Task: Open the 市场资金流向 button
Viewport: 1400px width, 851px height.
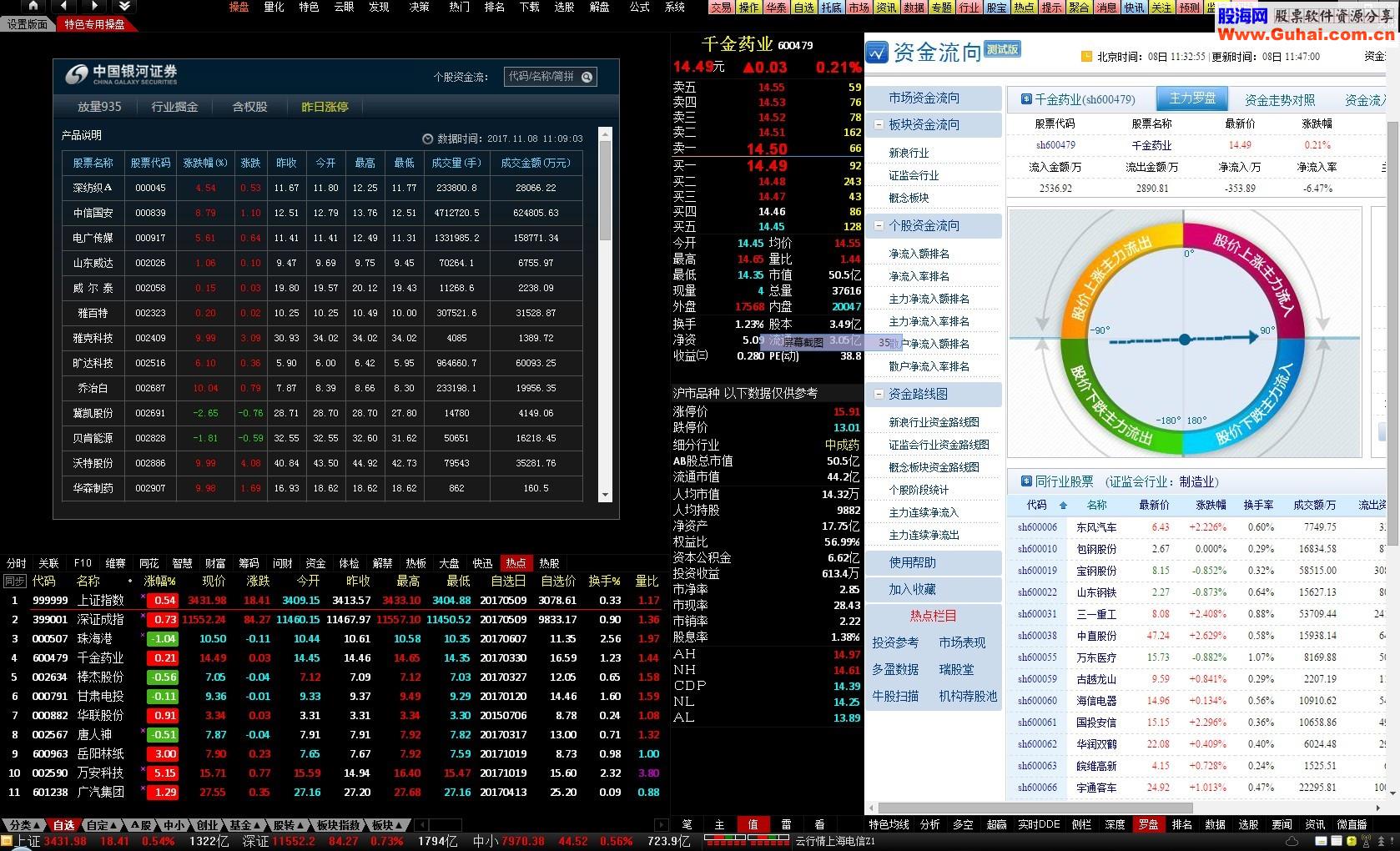Action: (x=933, y=98)
